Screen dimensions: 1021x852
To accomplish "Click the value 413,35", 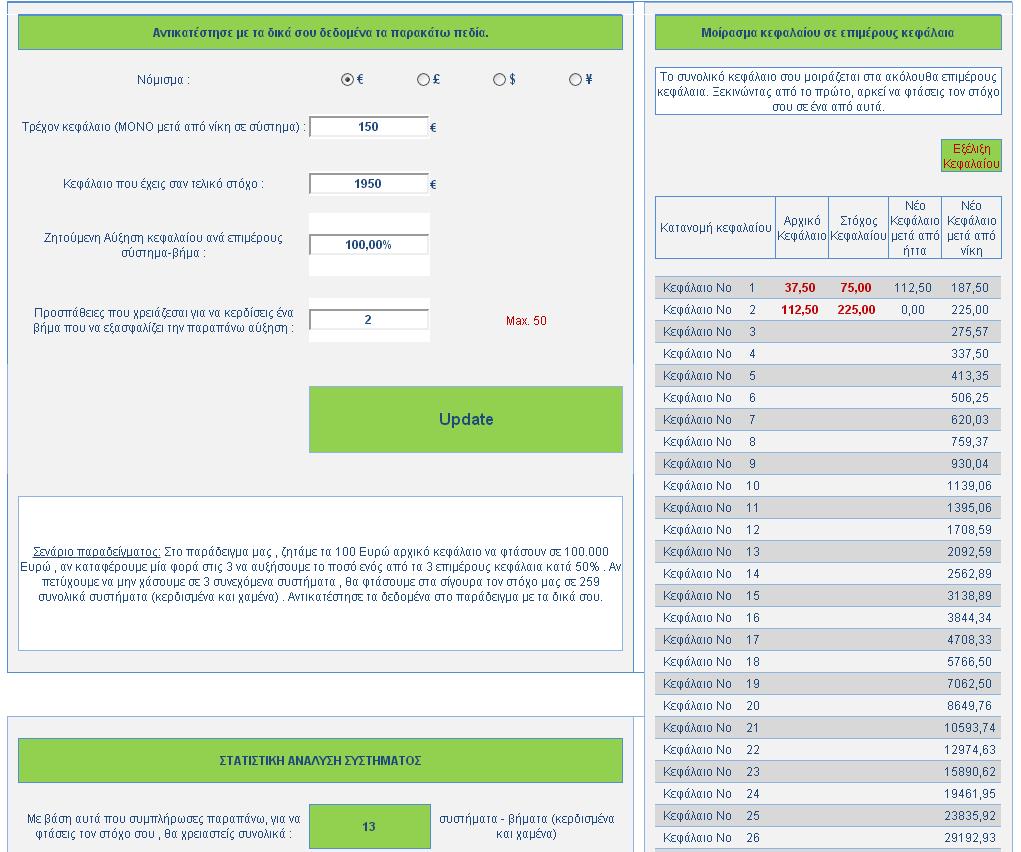I will 970,376.
